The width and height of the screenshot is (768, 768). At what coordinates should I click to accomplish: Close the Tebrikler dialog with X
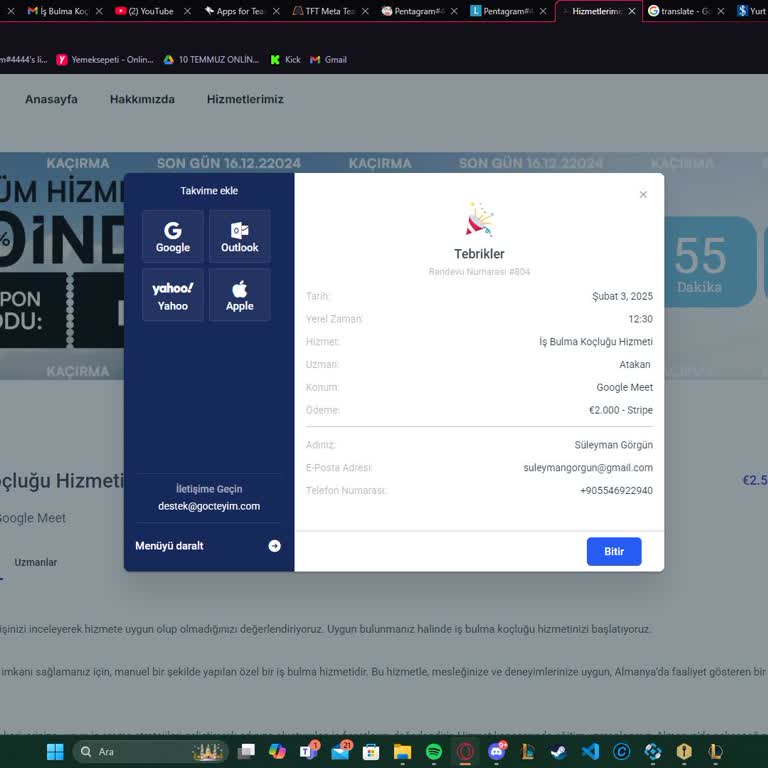pos(643,194)
